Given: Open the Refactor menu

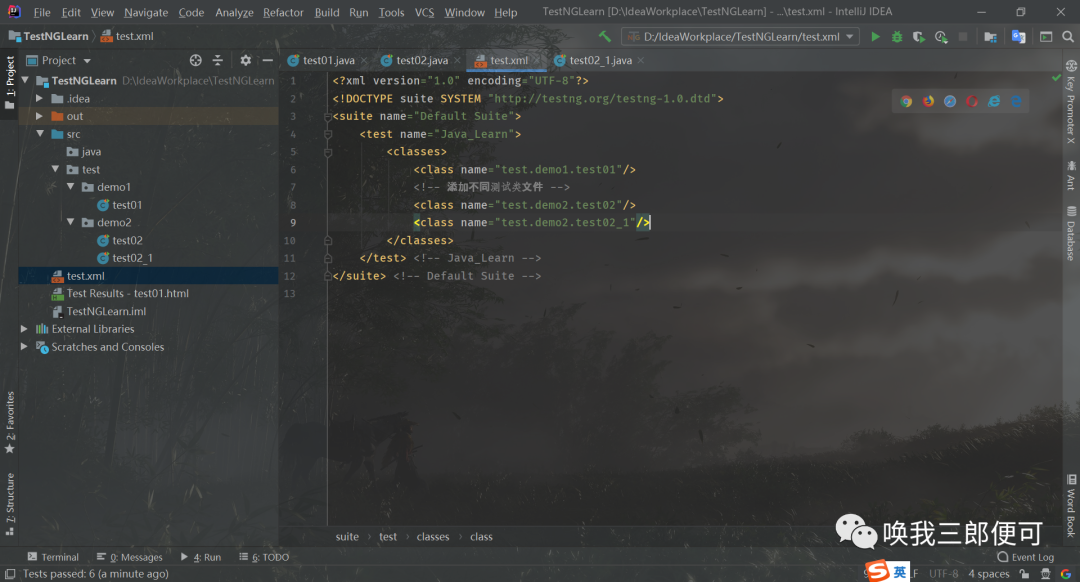Looking at the screenshot, I should pos(283,12).
